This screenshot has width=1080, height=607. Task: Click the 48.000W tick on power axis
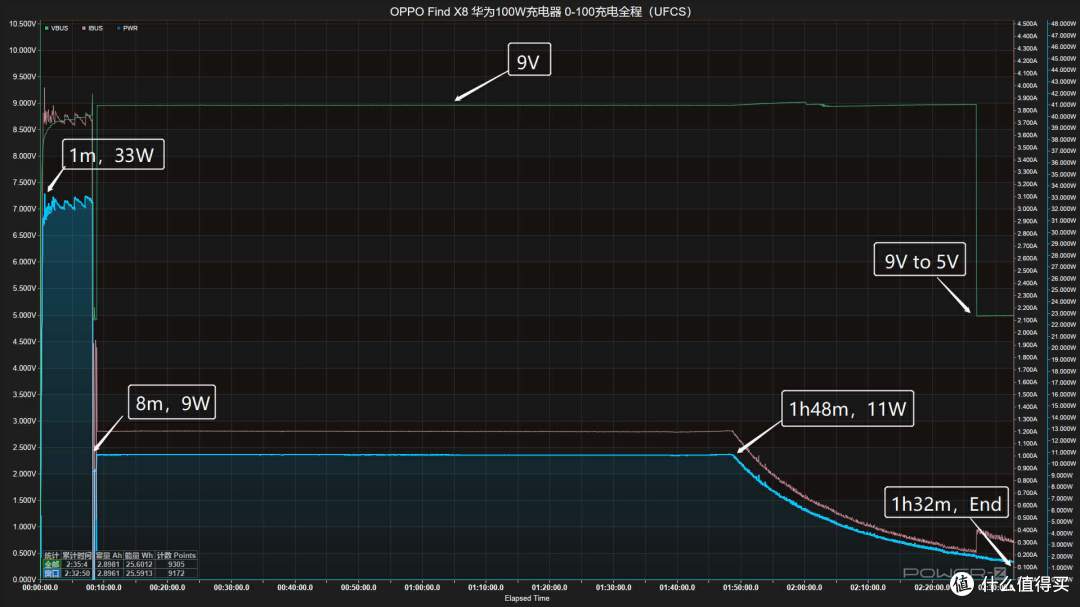pos(1063,23)
